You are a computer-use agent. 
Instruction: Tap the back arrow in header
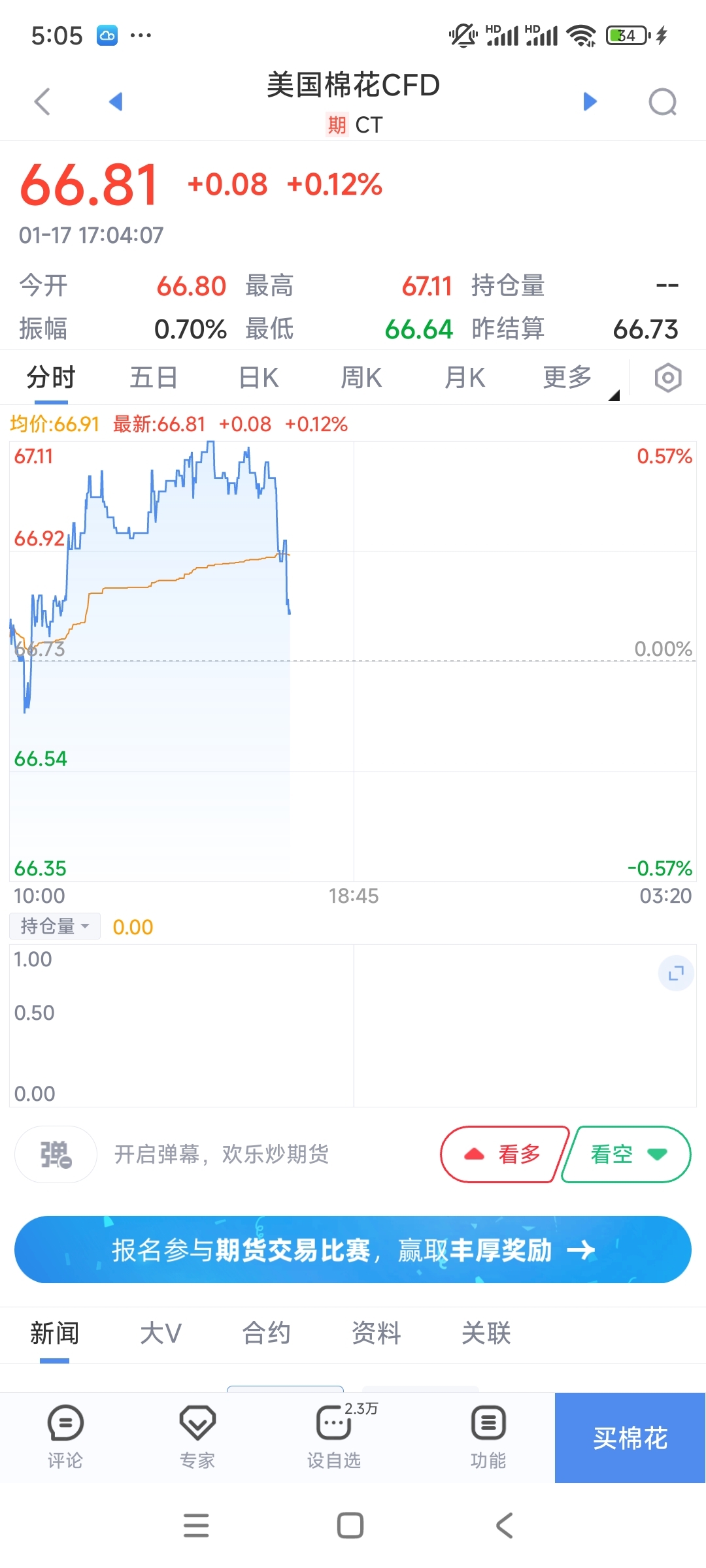42,102
